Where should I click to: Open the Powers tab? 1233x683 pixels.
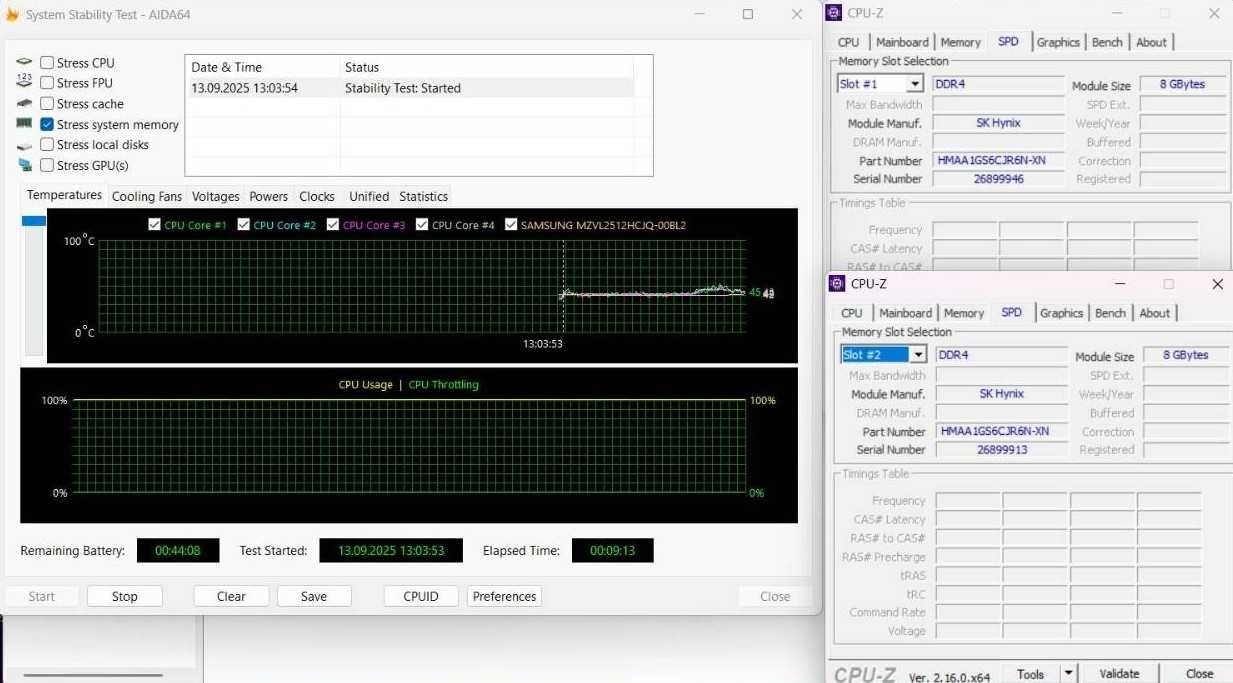269,196
